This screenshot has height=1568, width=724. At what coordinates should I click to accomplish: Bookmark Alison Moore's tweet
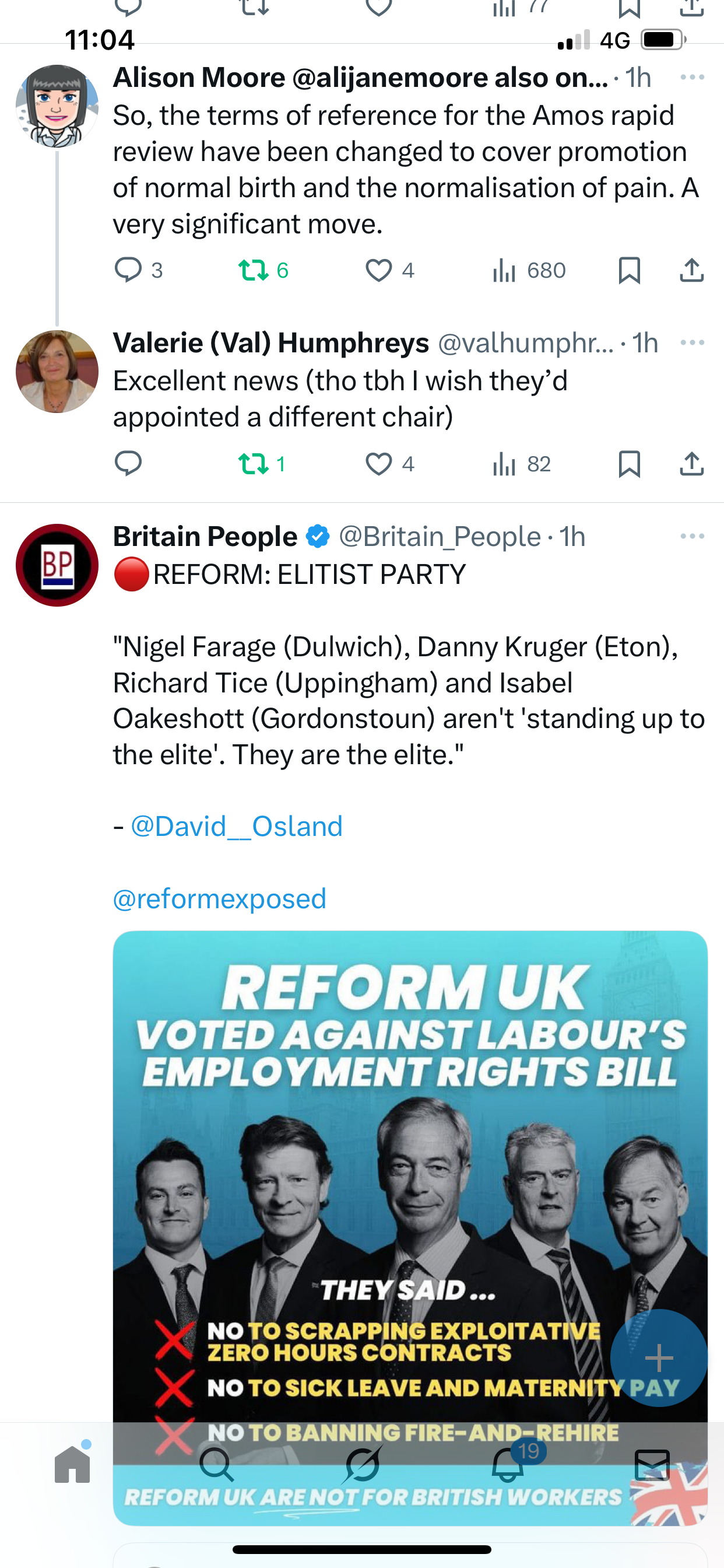629,270
